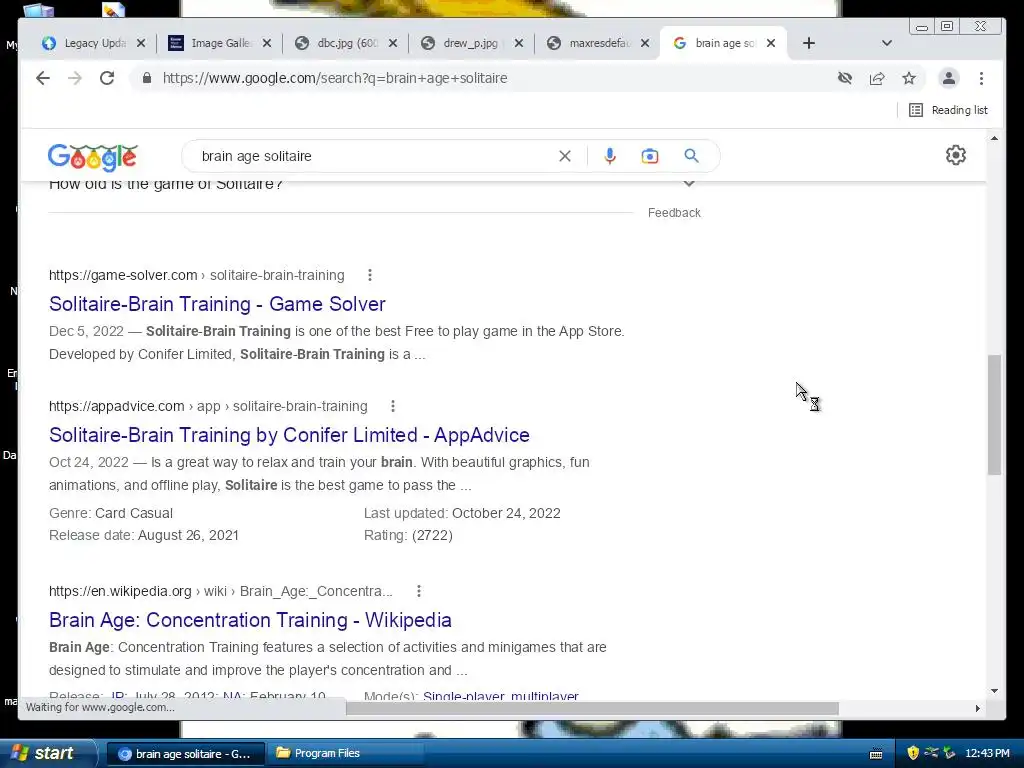Viewport: 1024px width, 768px height.
Task: Open new browser tab
Action: pos(808,43)
